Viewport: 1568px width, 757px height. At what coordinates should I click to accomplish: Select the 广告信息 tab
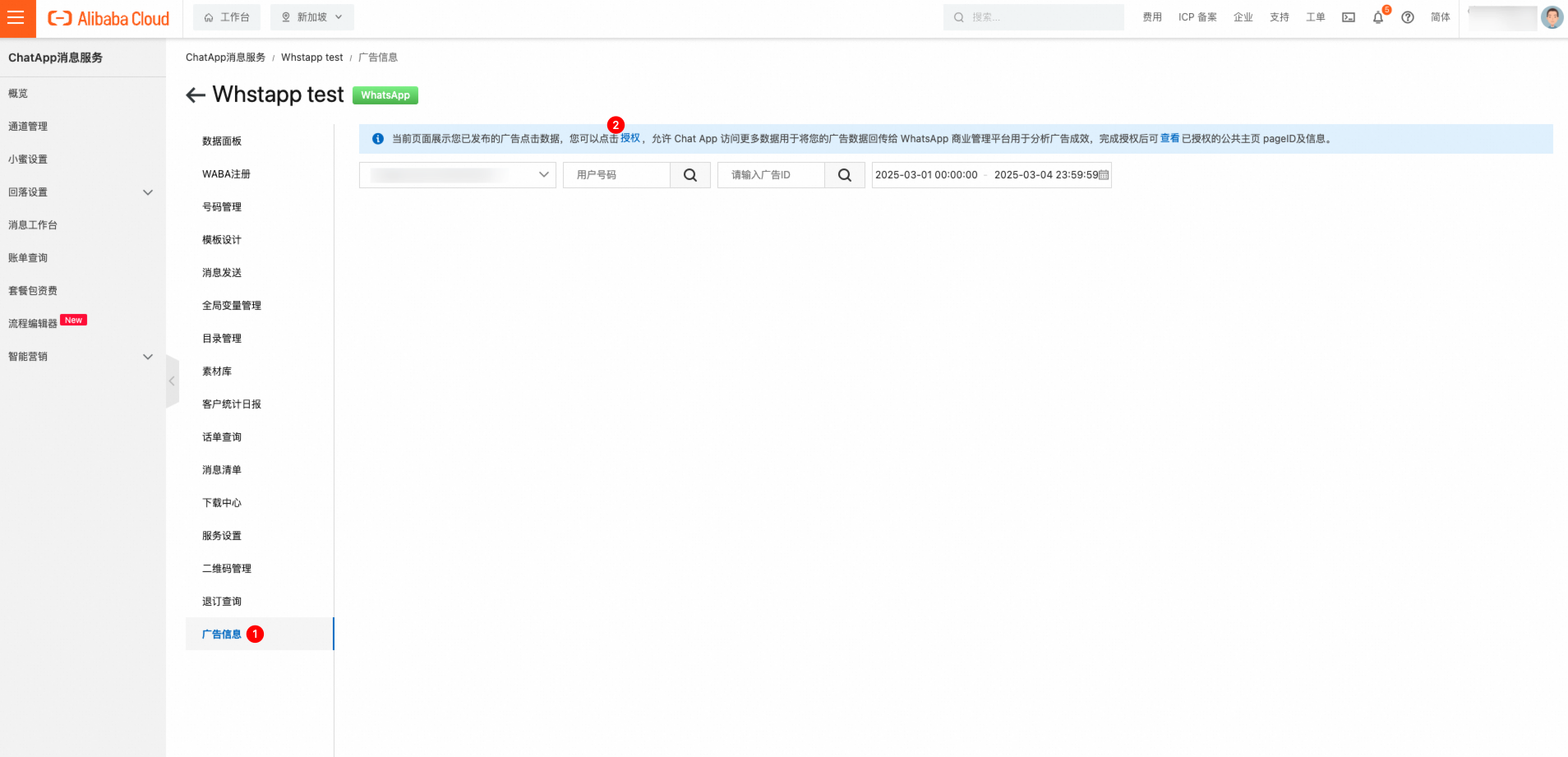[x=260, y=635]
